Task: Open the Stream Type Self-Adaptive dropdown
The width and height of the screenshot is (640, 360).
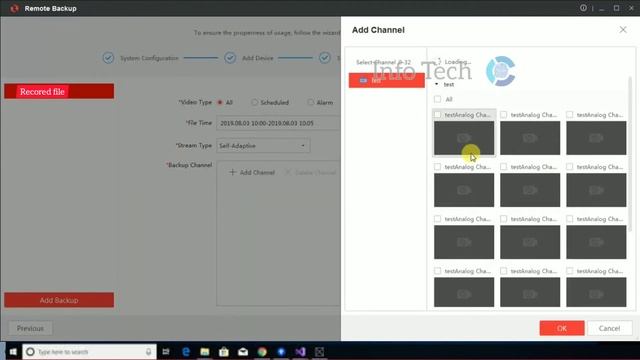Action: click(263, 146)
